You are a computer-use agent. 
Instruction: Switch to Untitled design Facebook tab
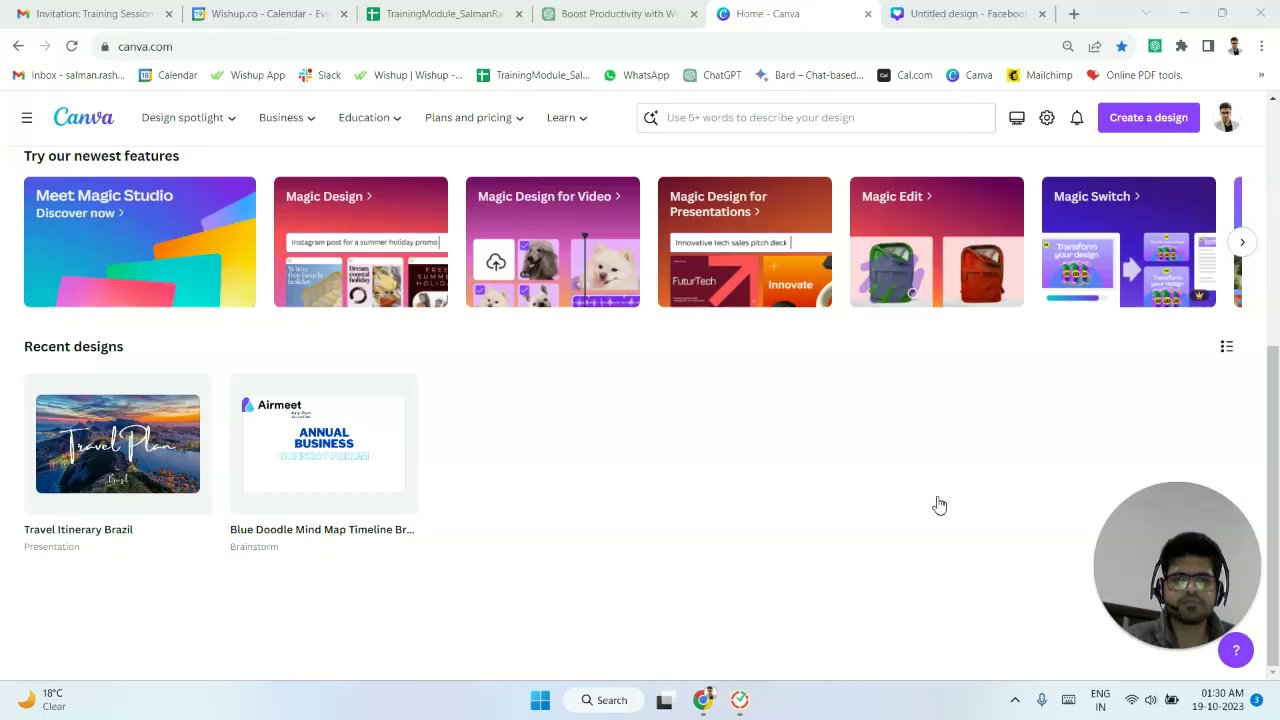coord(968,14)
